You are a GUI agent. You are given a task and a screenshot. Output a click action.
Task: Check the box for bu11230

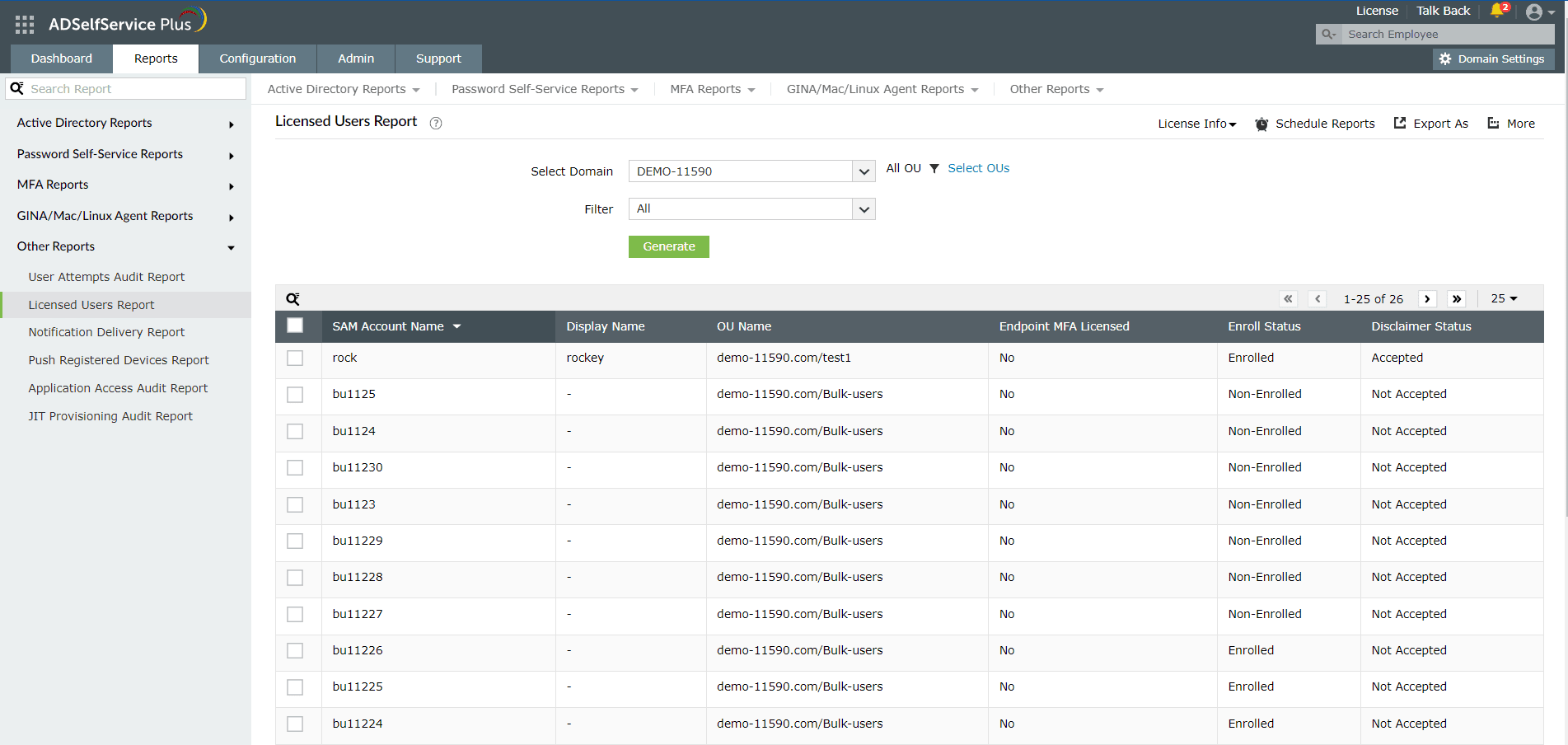pyautogui.click(x=295, y=467)
